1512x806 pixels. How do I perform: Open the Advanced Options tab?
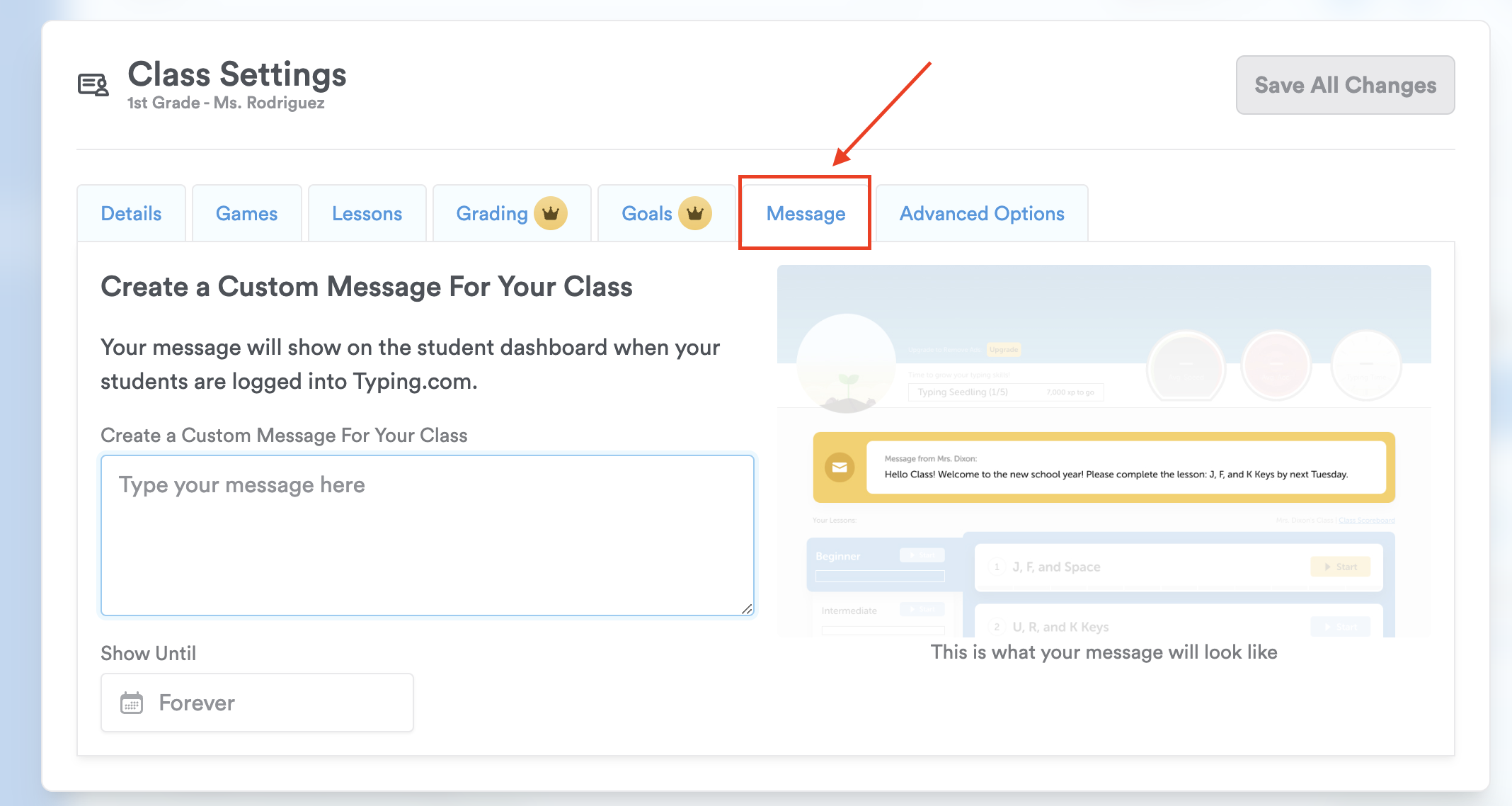[x=982, y=214]
